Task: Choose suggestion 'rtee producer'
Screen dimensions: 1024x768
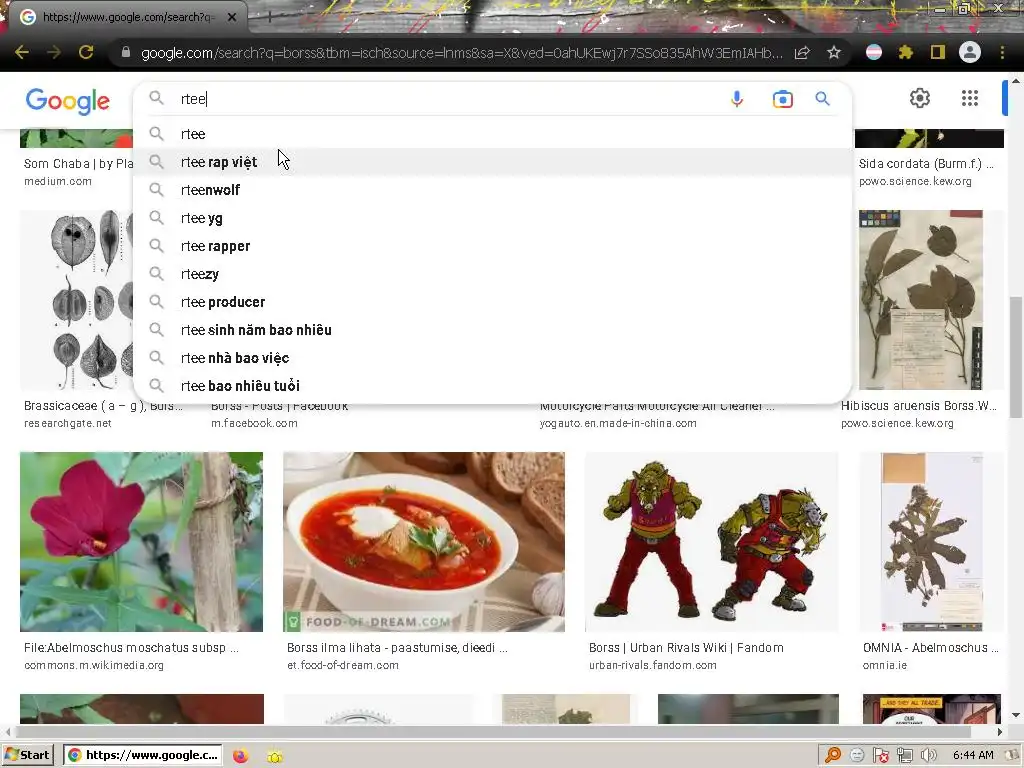Action: (492, 302)
